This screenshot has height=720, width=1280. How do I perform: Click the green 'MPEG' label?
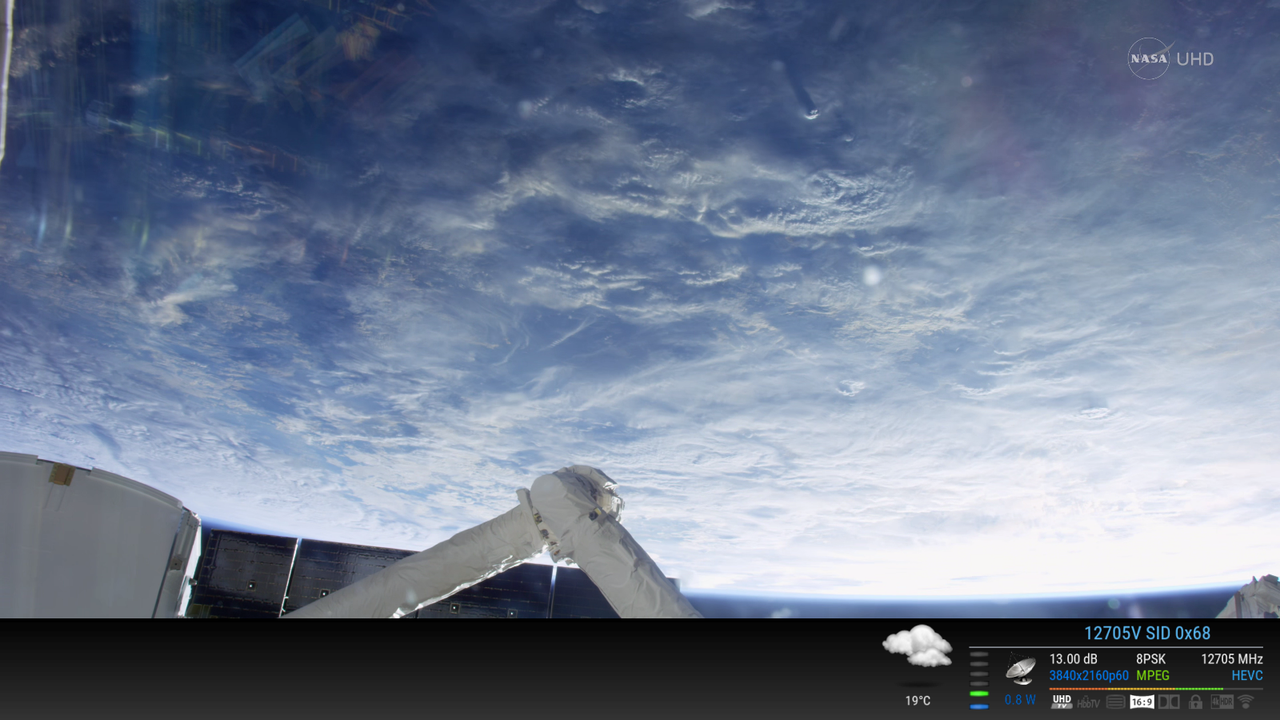point(1153,676)
